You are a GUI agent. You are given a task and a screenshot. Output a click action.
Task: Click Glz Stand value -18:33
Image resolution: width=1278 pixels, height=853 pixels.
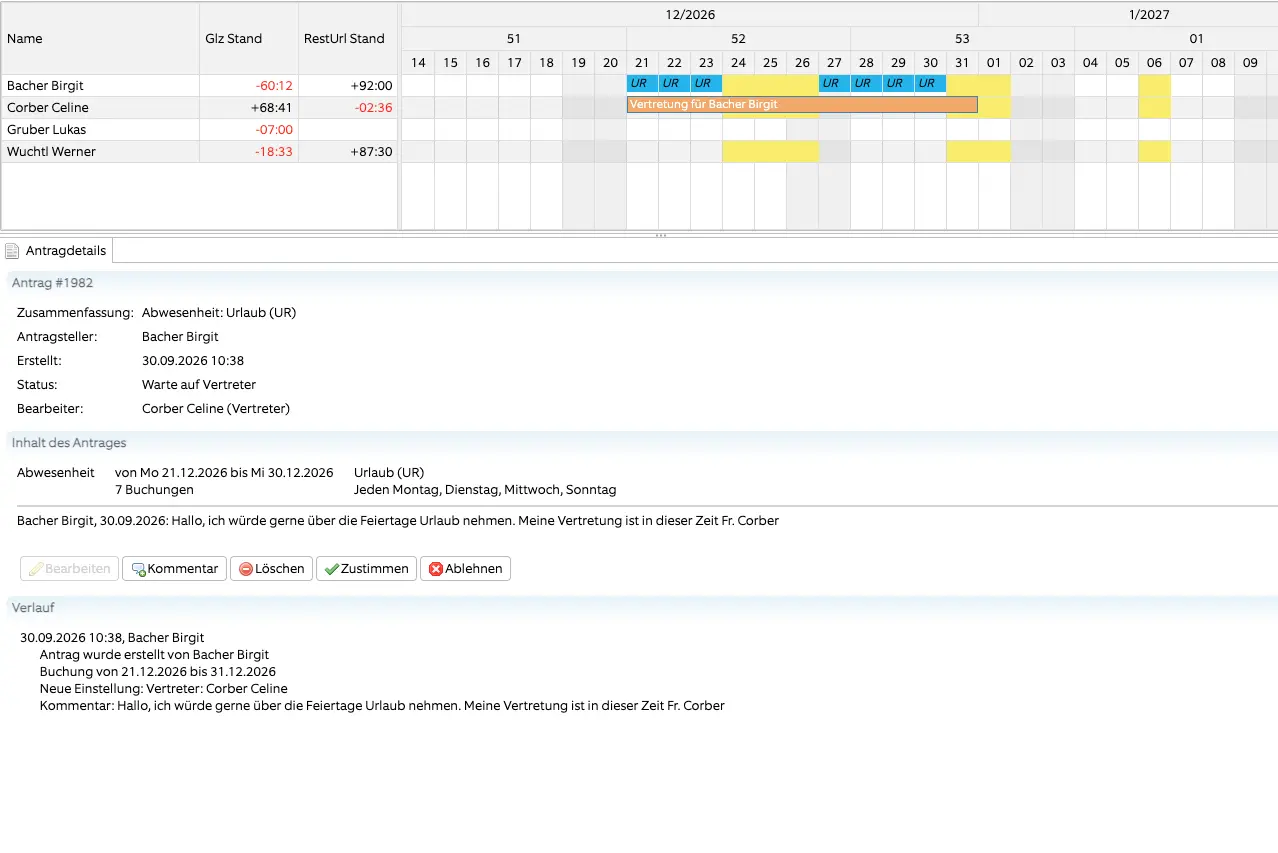coord(272,152)
